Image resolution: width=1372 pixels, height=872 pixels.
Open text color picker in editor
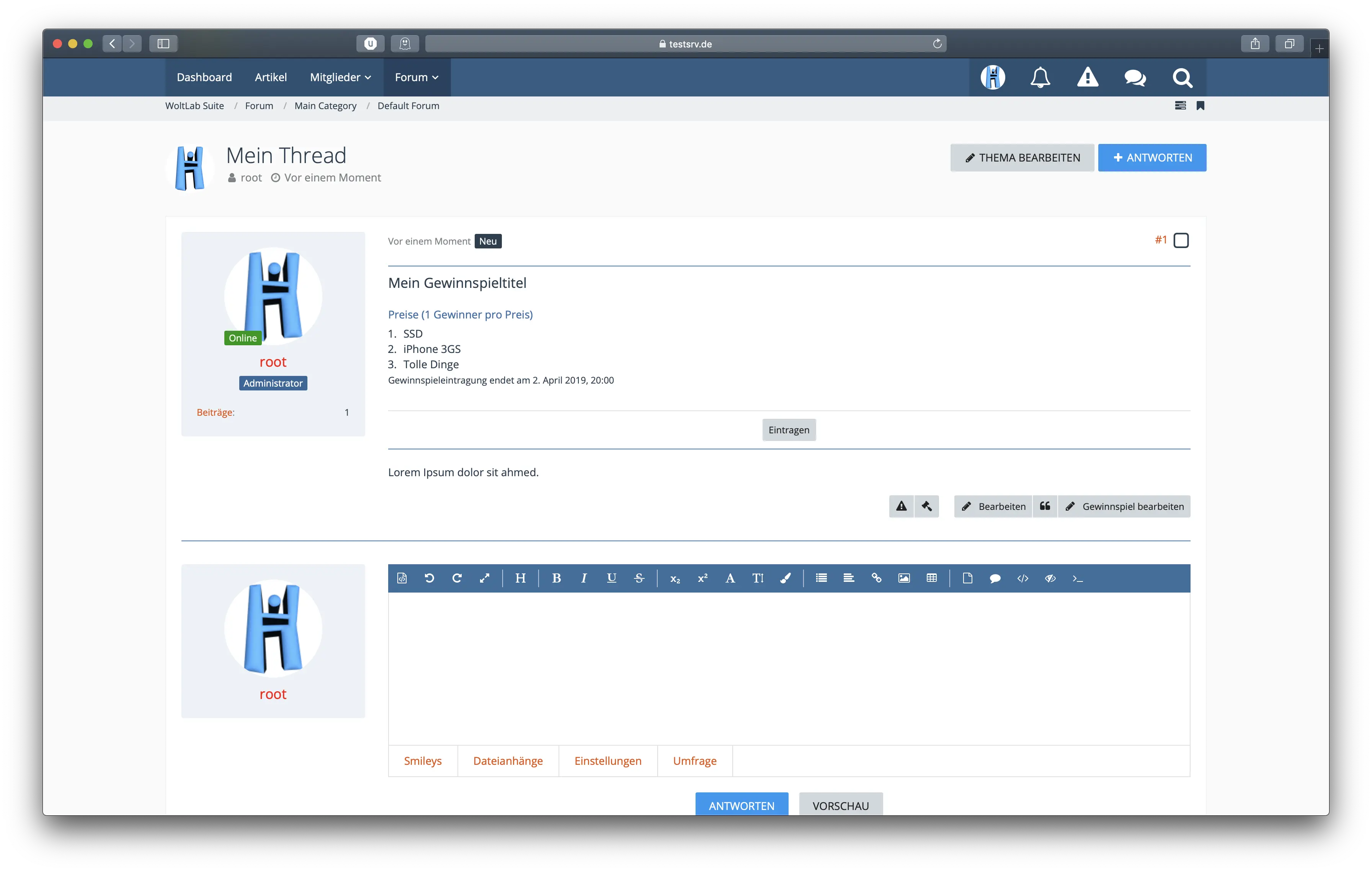click(x=785, y=578)
